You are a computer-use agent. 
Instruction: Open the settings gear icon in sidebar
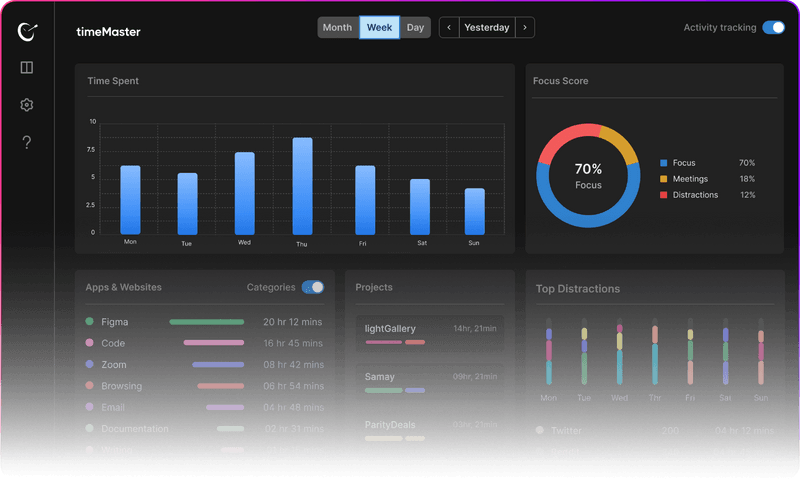tap(27, 105)
